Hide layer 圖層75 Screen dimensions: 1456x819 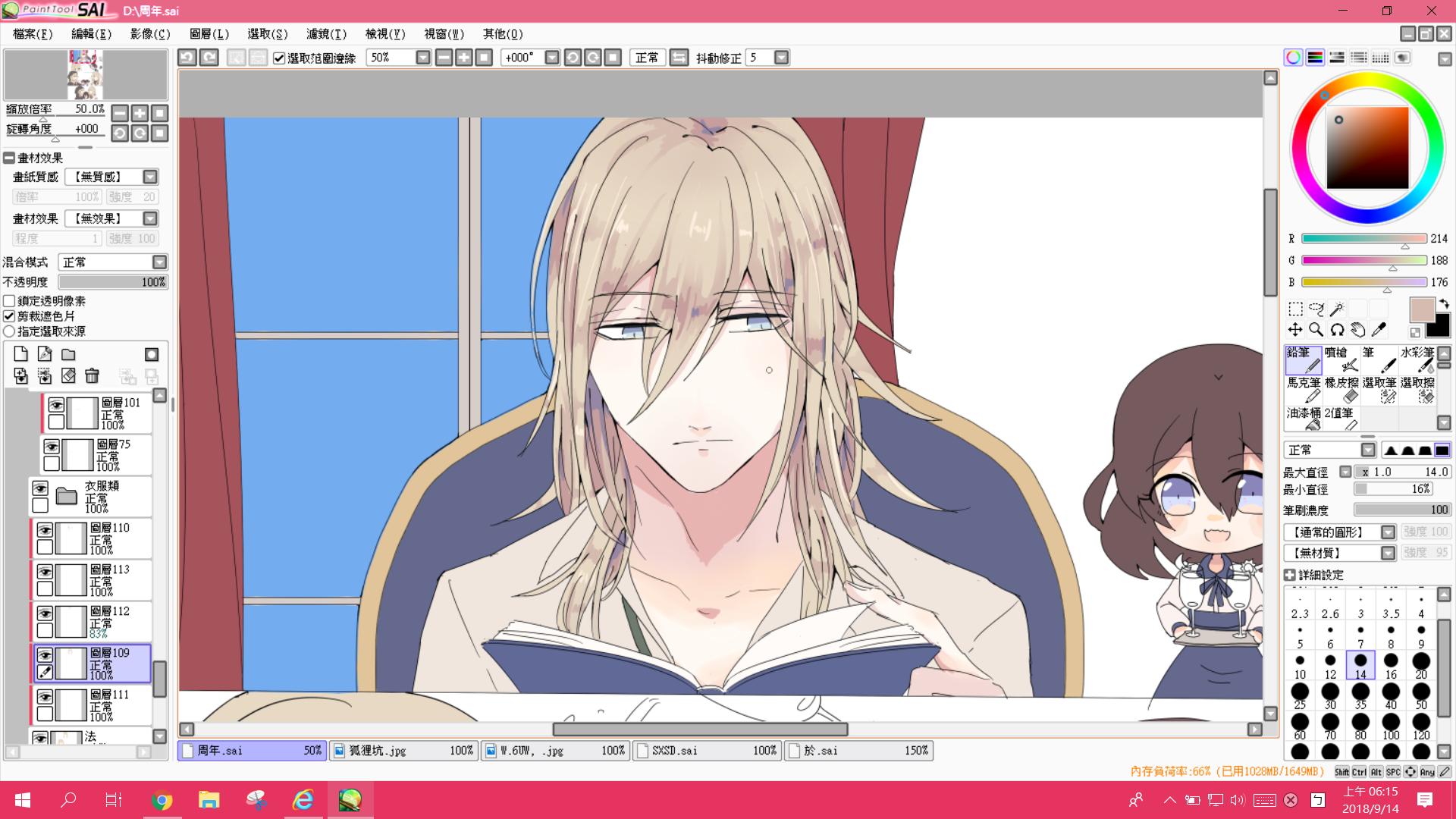pyautogui.click(x=52, y=447)
